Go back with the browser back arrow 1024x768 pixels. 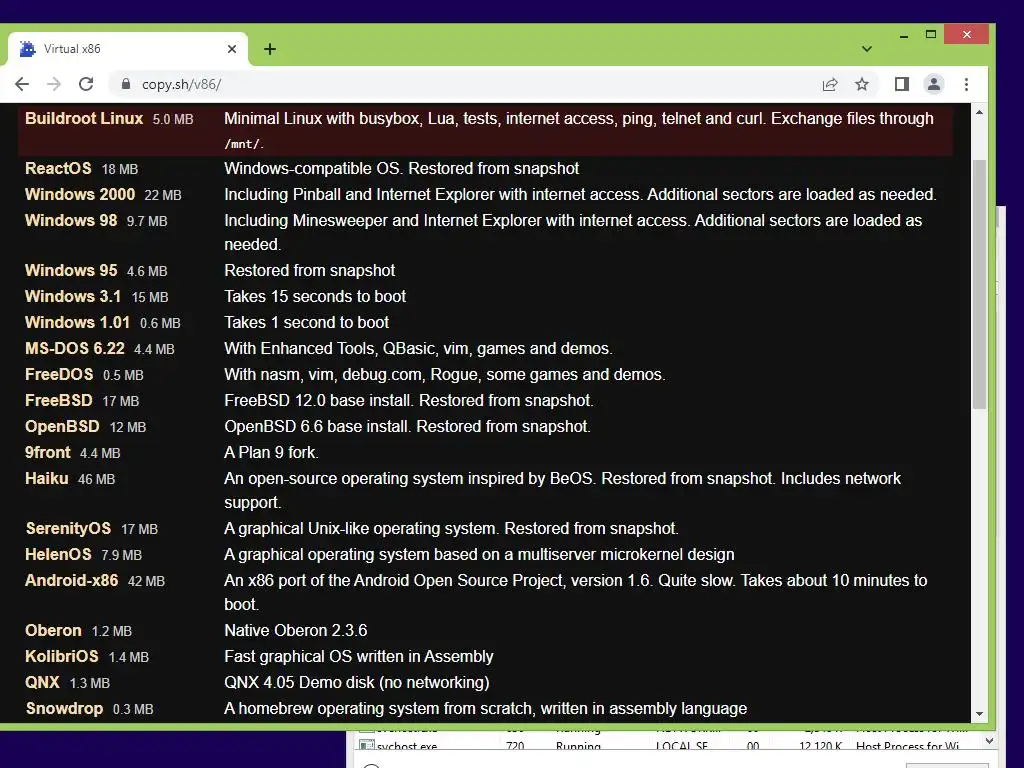22,84
